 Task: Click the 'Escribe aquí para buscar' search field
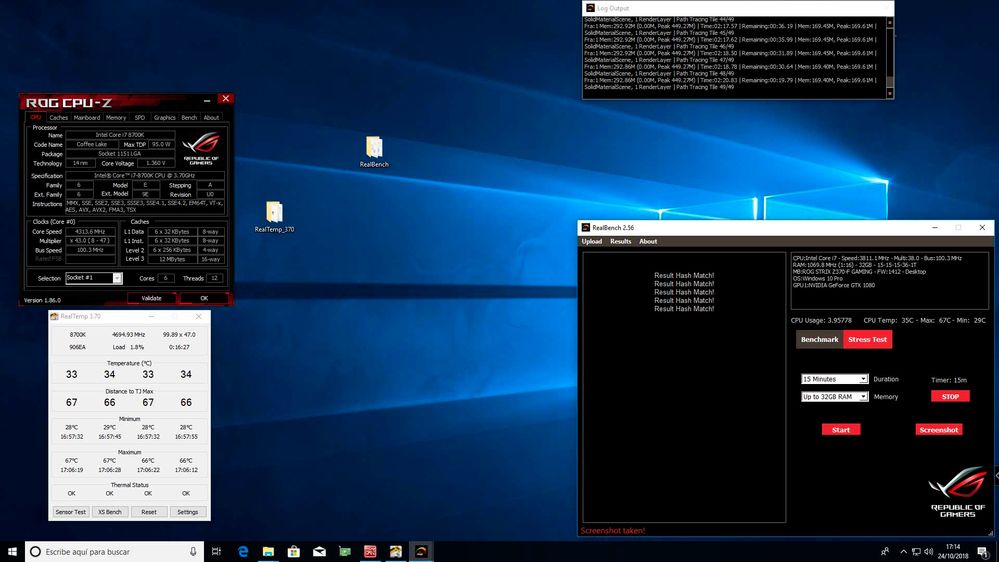pos(115,551)
